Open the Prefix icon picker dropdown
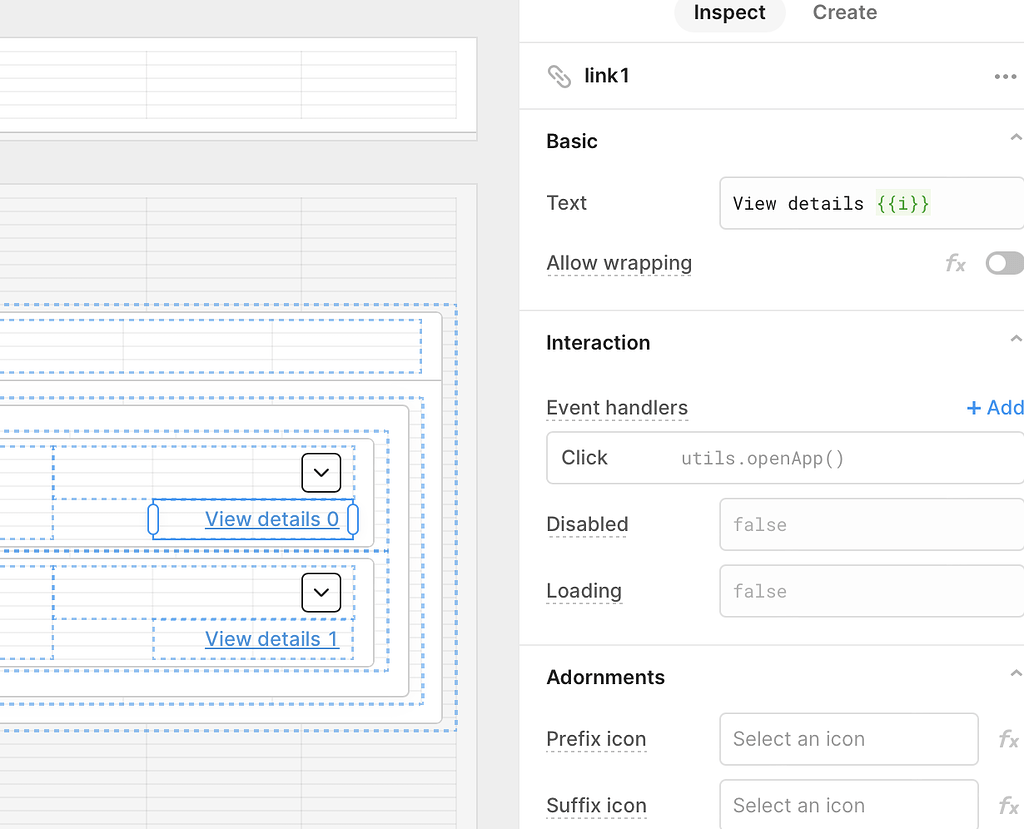This screenshot has height=829, width=1024. coord(848,739)
